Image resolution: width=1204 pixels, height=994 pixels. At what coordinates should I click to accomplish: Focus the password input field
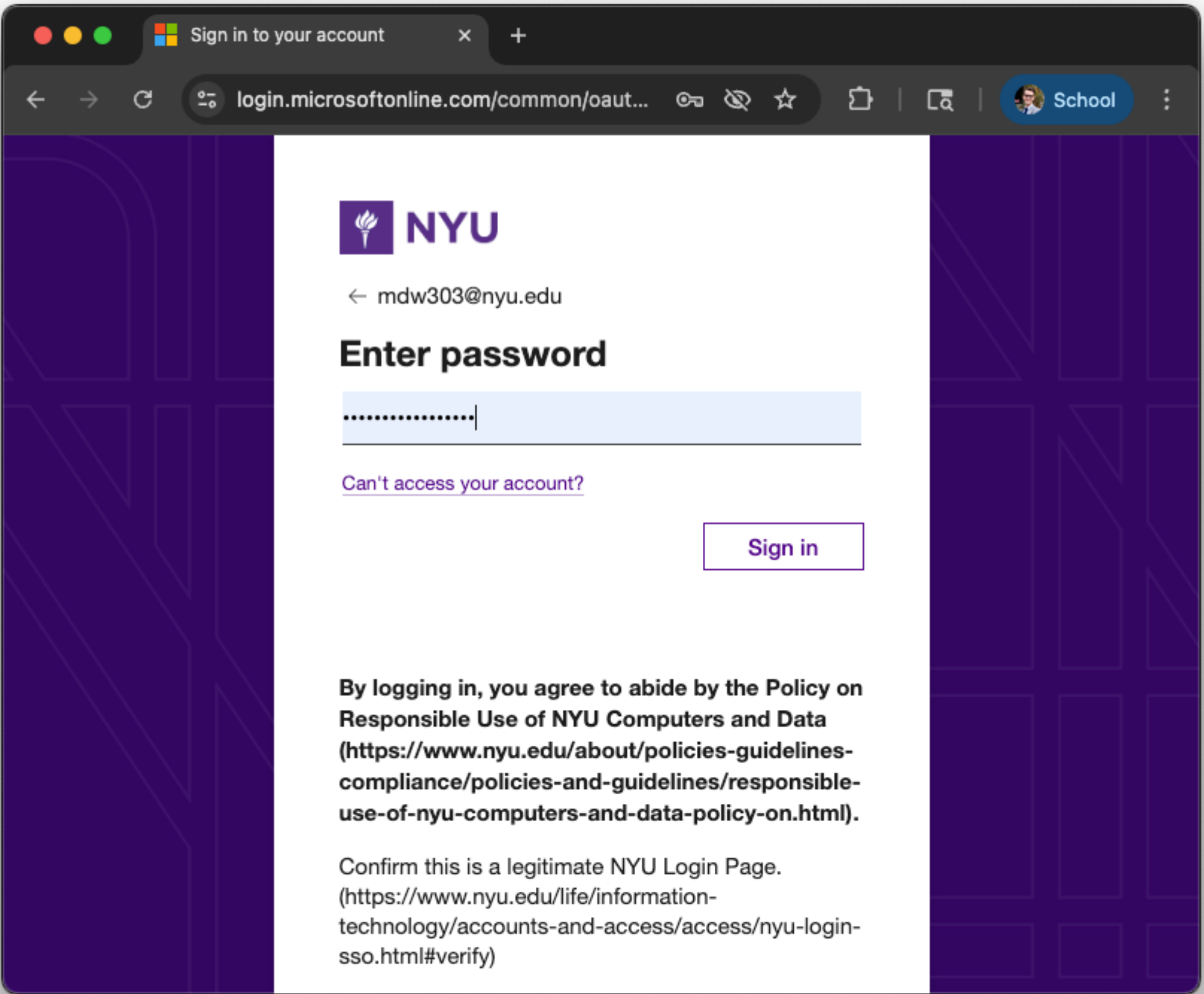tap(601, 417)
